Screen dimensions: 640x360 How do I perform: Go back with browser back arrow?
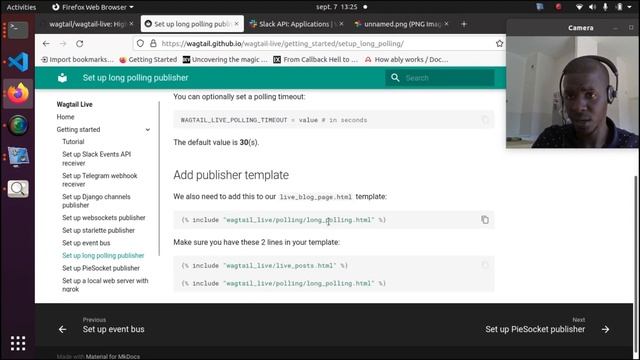click(46, 44)
